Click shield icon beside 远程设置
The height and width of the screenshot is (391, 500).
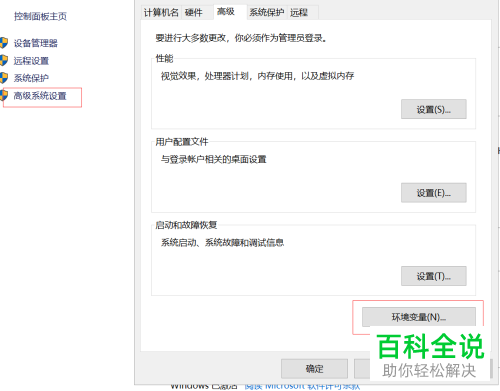(4, 60)
